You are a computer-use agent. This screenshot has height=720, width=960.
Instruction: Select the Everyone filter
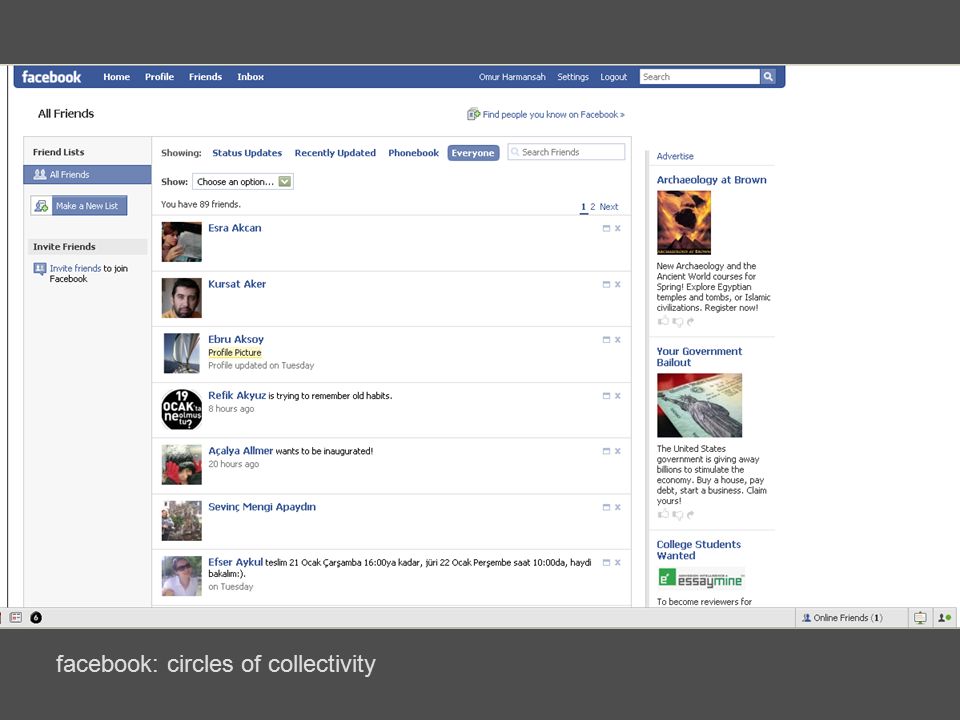pyautogui.click(x=473, y=153)
